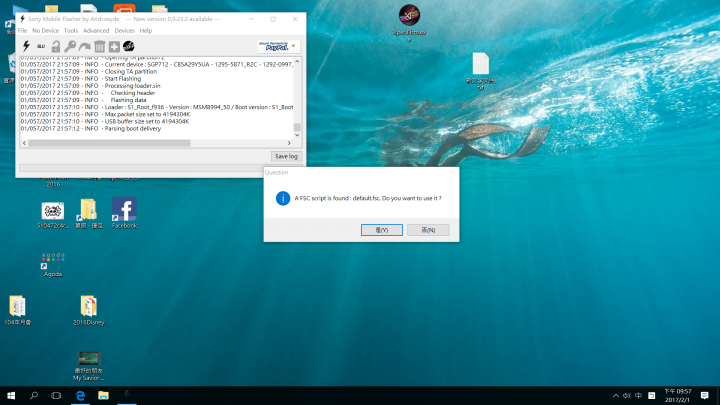Click the Task View taskbar icon
This screenshot has width=720, height=405.
pyautogui.click(x=56, y=395)
